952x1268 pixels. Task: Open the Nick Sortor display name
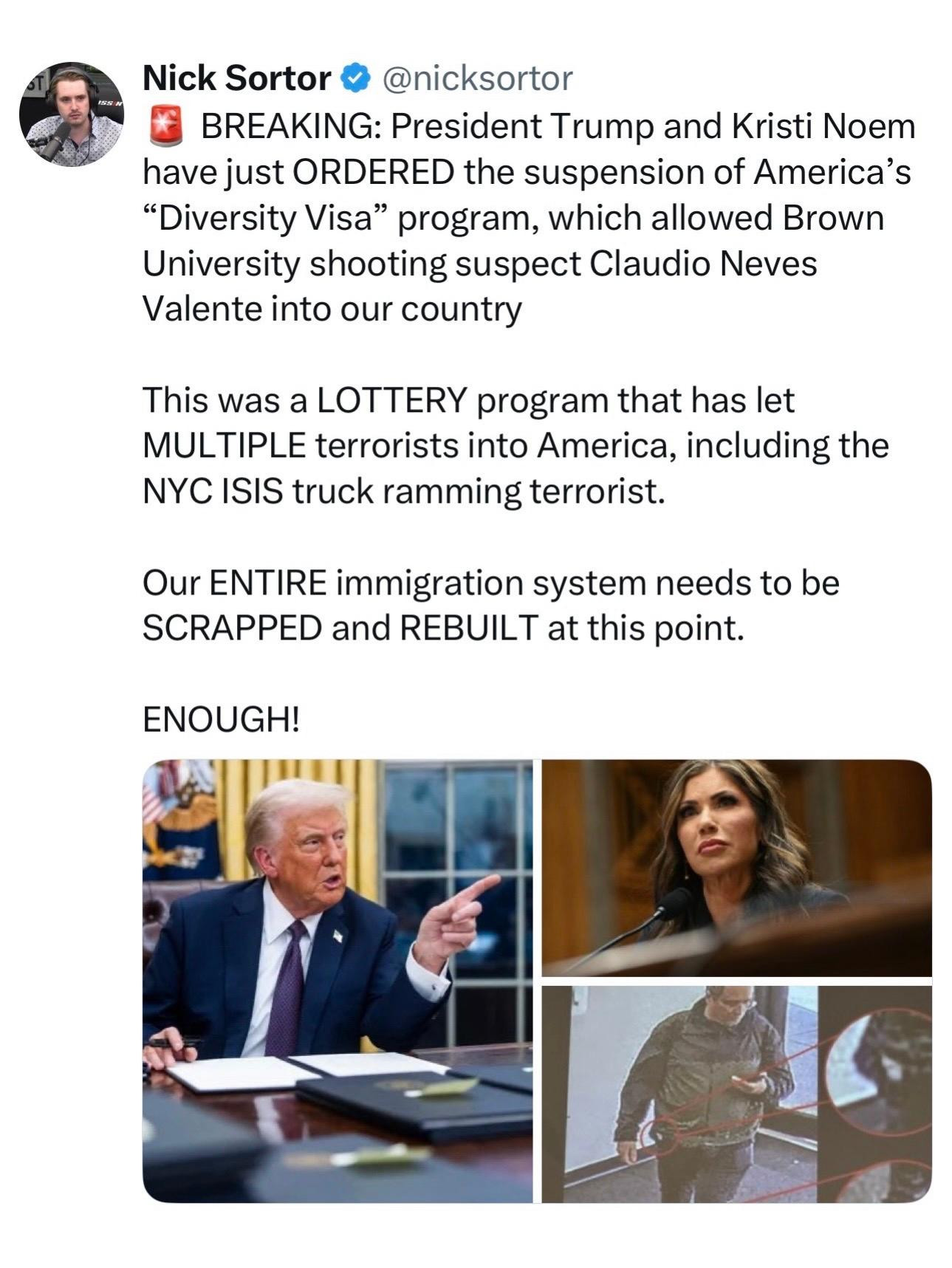(x=236, y=78)
